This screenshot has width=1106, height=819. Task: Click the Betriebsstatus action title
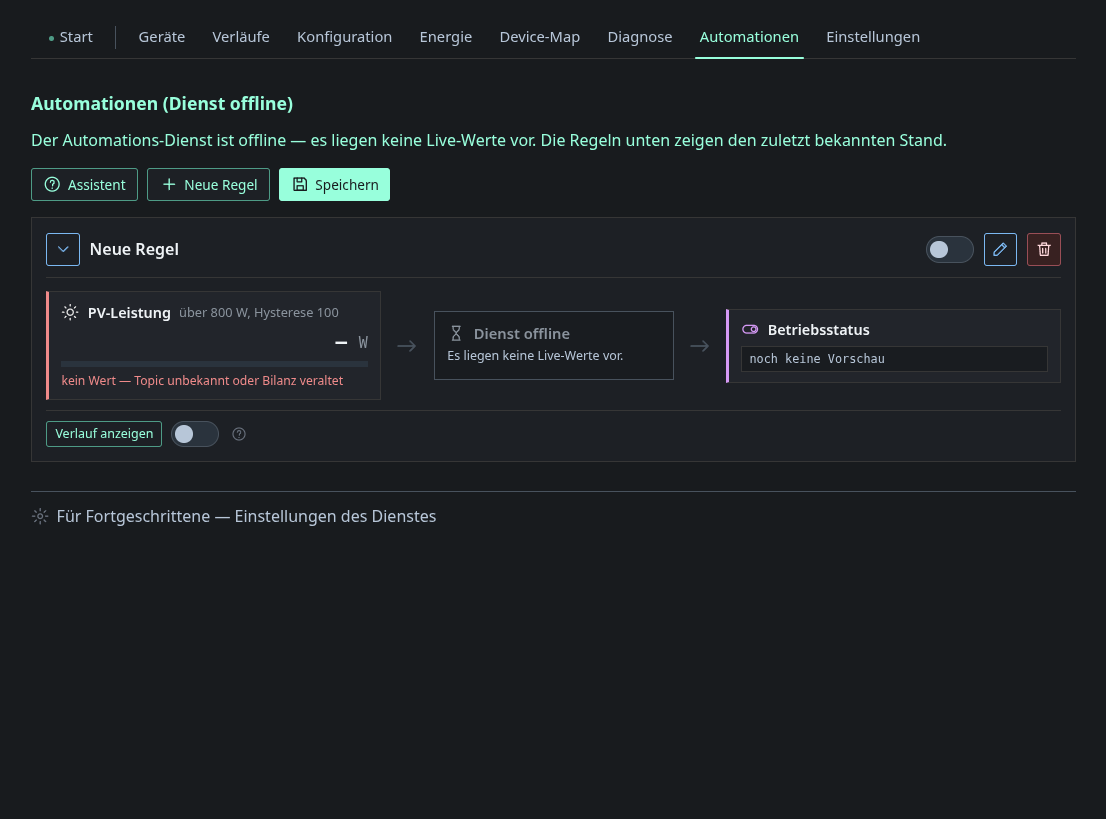(818, 330)
